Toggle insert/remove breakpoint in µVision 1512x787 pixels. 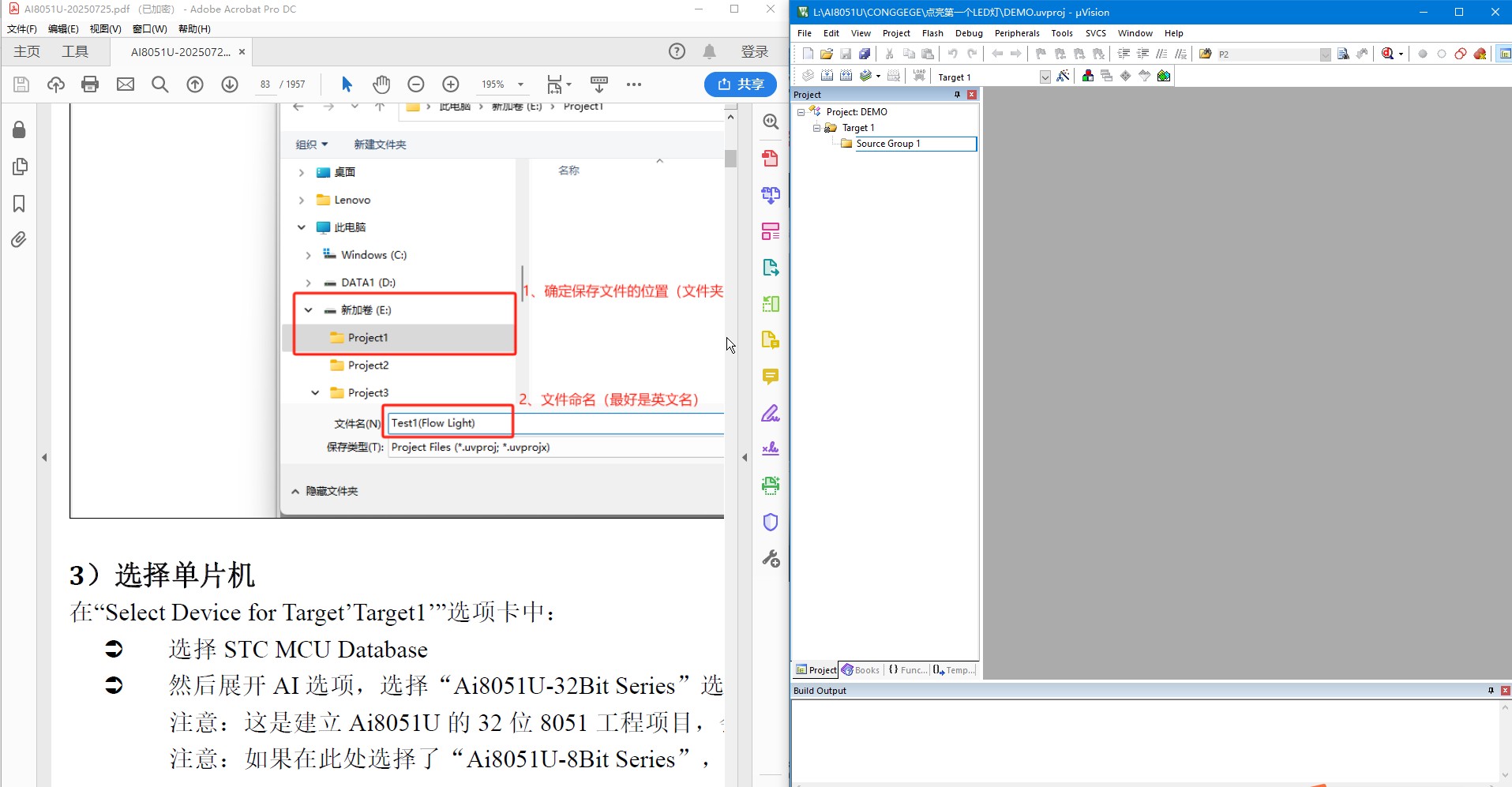click(1423, 54)
